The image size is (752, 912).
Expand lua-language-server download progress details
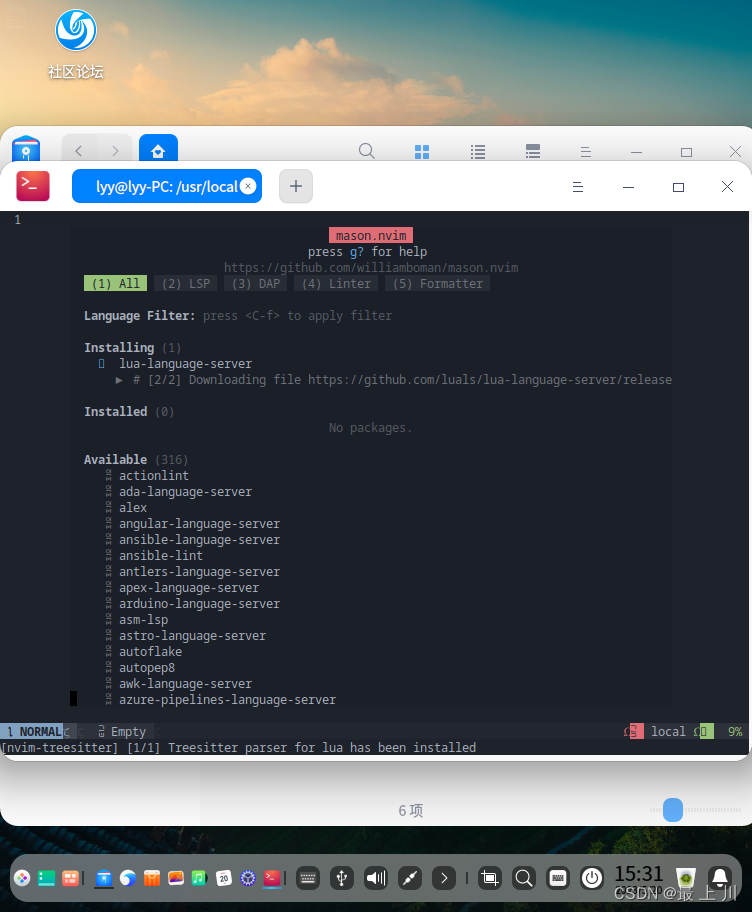(119, 380)
